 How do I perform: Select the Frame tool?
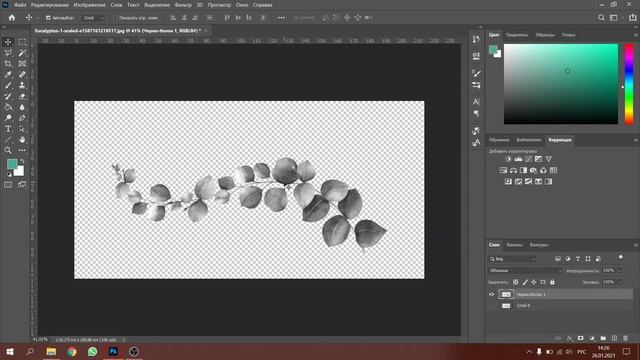click(22, 64)
